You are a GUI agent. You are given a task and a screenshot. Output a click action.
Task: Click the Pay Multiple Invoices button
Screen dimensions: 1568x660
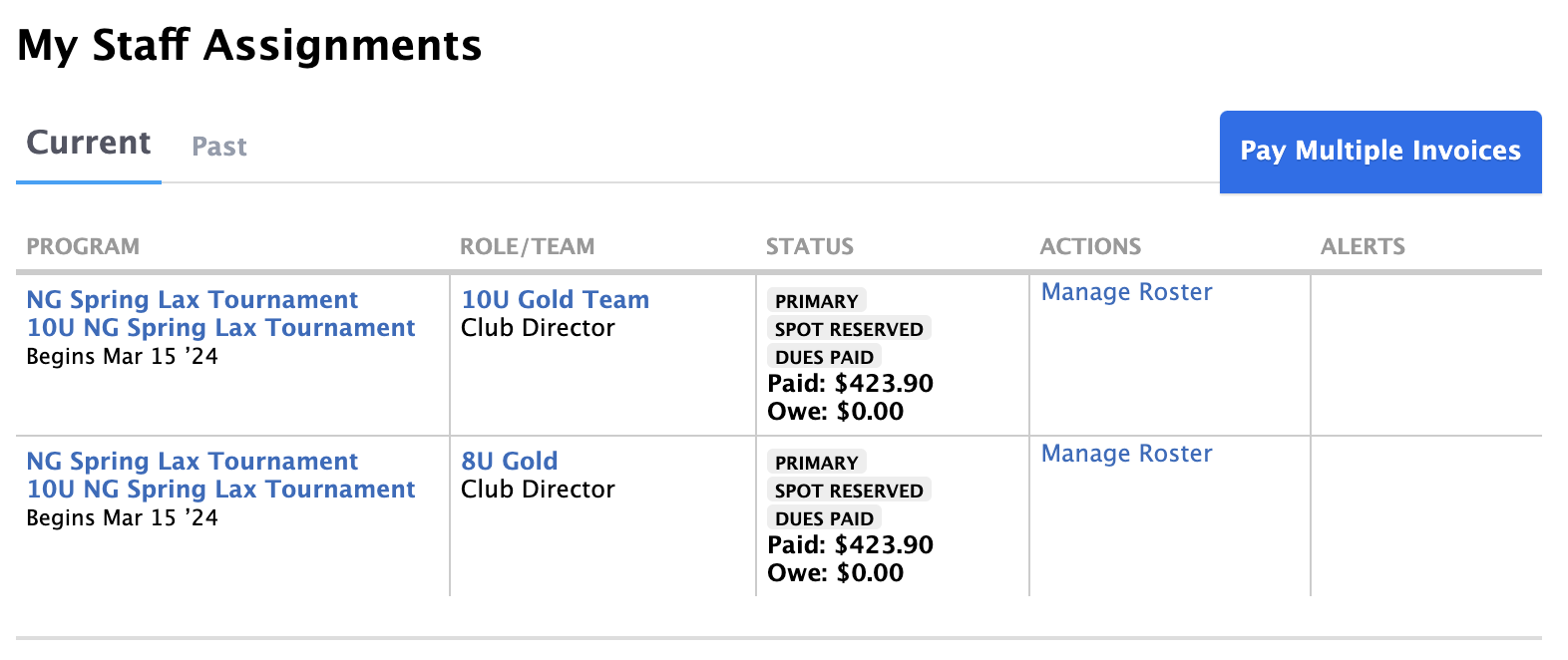1379,152
